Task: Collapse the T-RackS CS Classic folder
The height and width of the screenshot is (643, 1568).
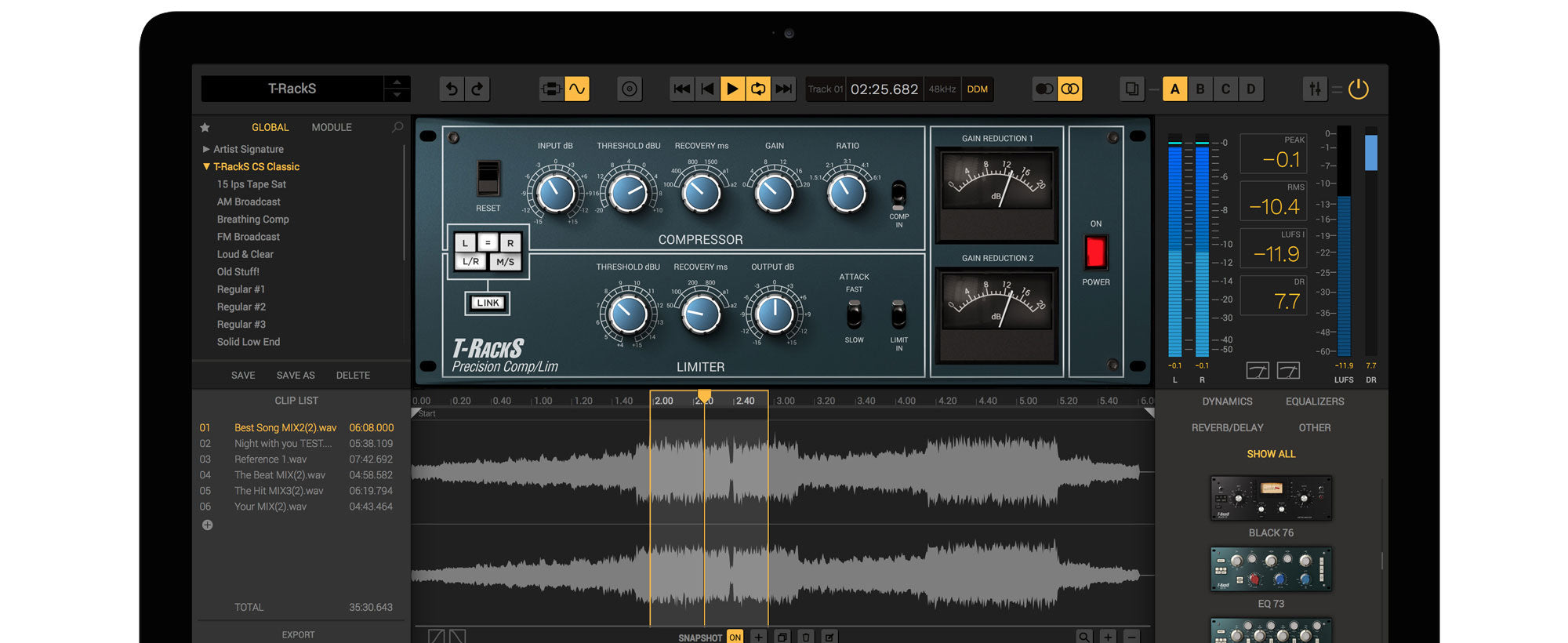Action: click(206, 166)
